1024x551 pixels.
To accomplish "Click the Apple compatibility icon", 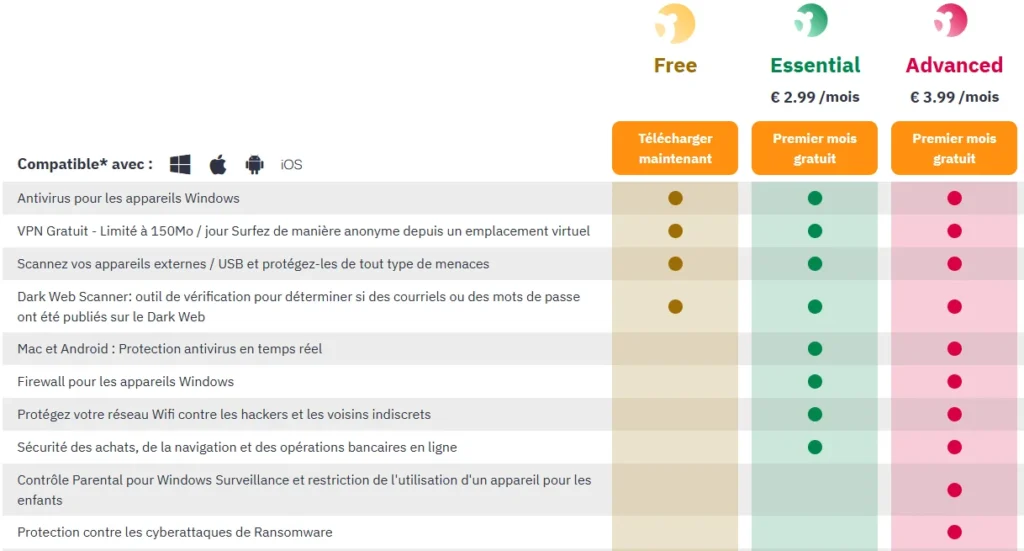I will click(x=218, y=164).
